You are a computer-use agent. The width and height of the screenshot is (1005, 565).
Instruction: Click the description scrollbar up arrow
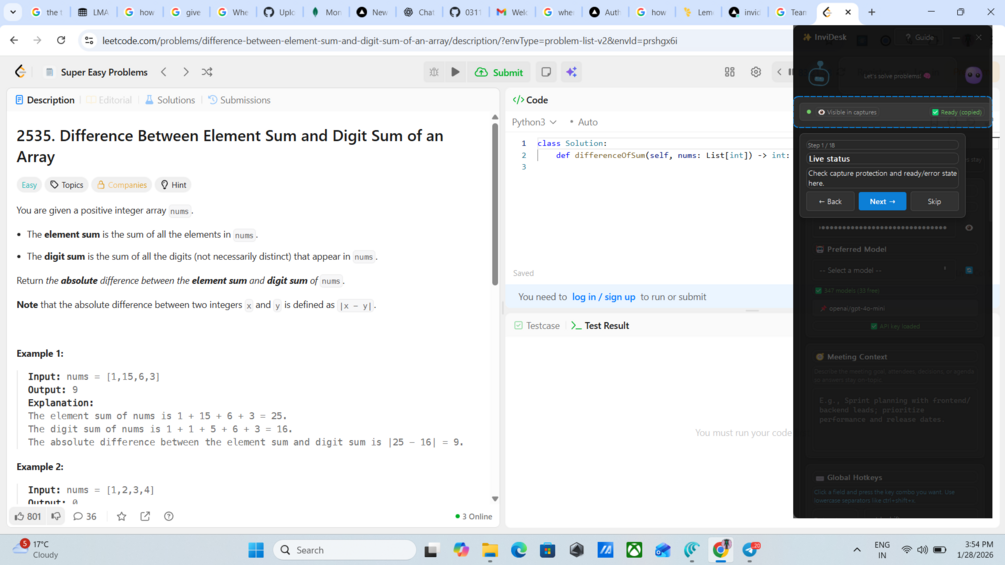495,117
